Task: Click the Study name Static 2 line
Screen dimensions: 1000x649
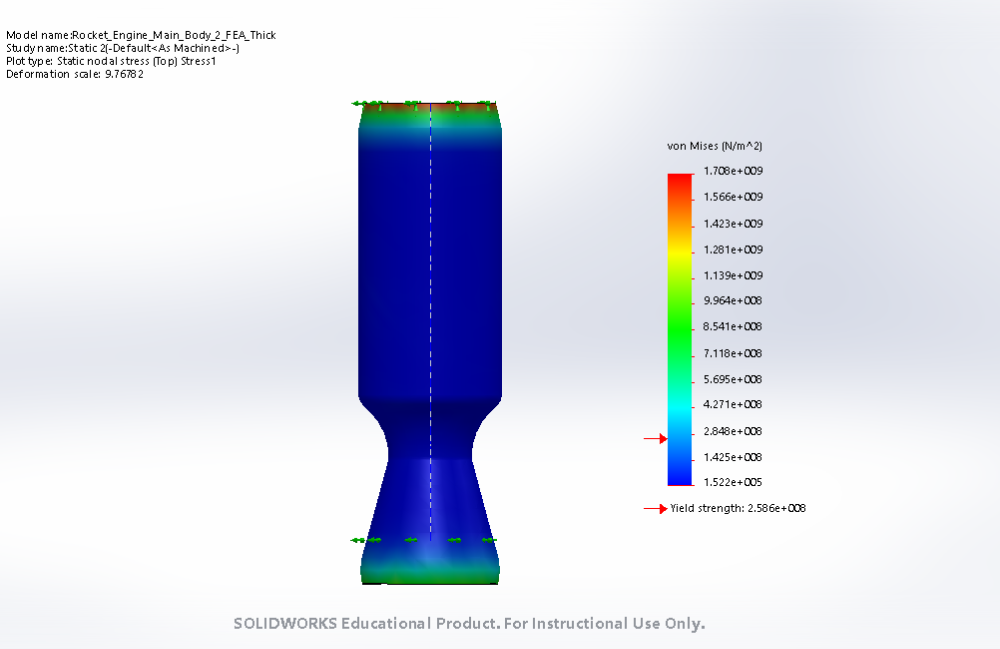Action: [x=122, y=48]
